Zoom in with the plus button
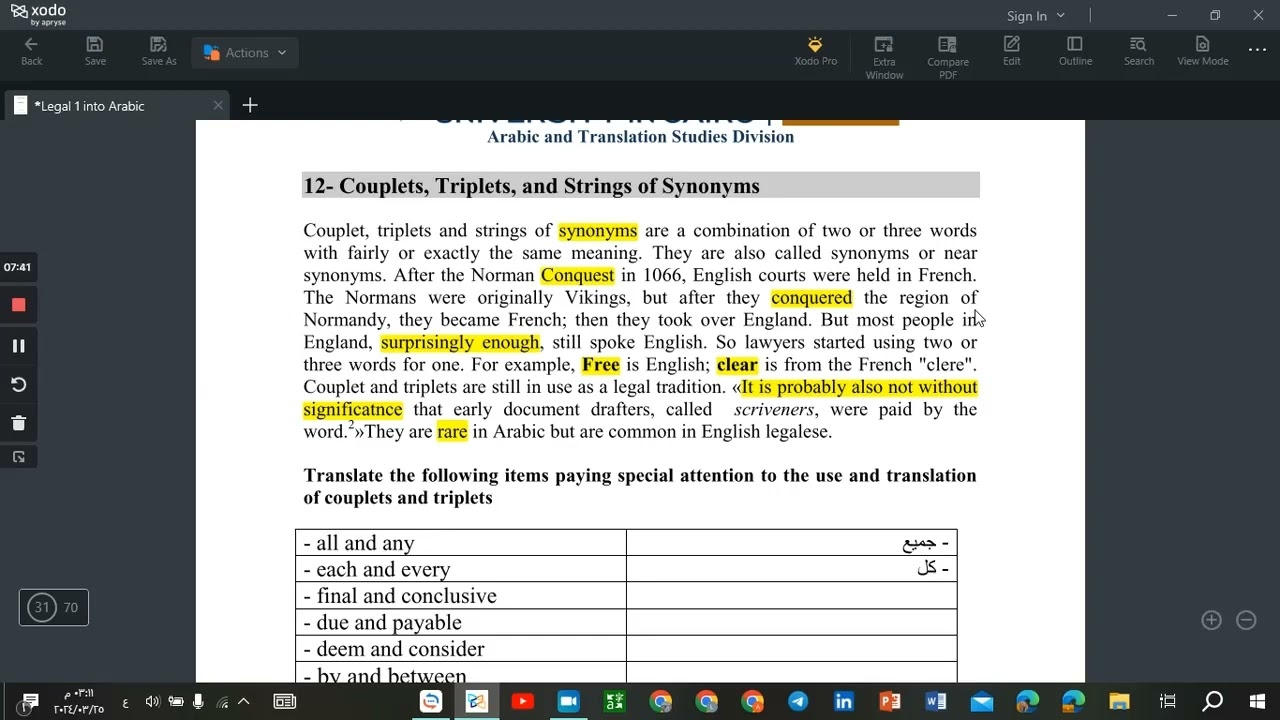Image resolution: width=1280 pixels, height=720 pixels. 1211,620
